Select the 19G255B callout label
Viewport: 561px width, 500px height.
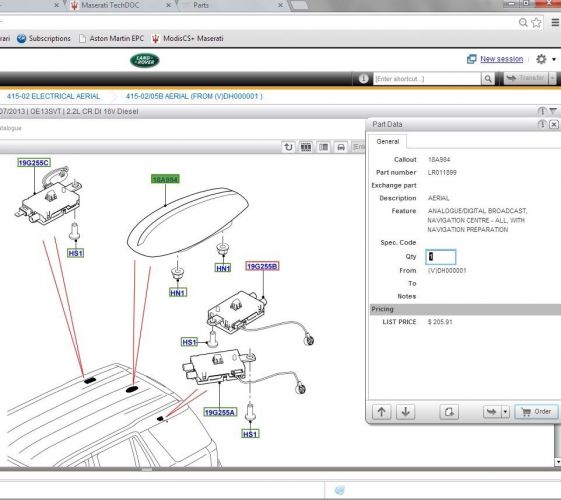(262, 266)
